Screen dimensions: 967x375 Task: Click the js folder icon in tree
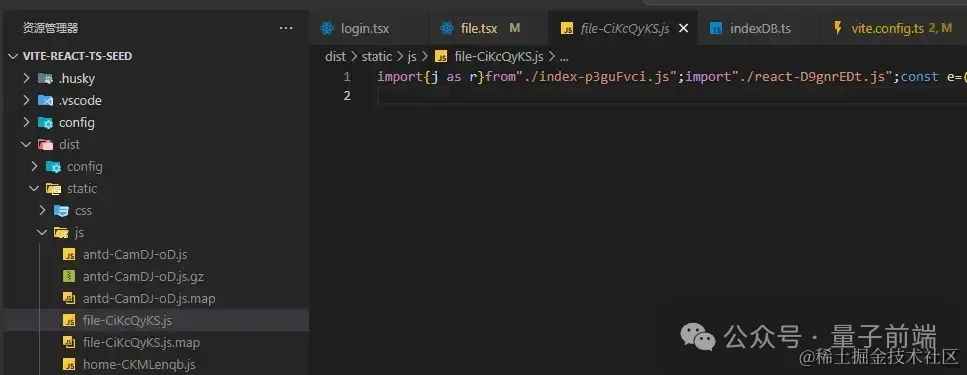click(61, 233)
